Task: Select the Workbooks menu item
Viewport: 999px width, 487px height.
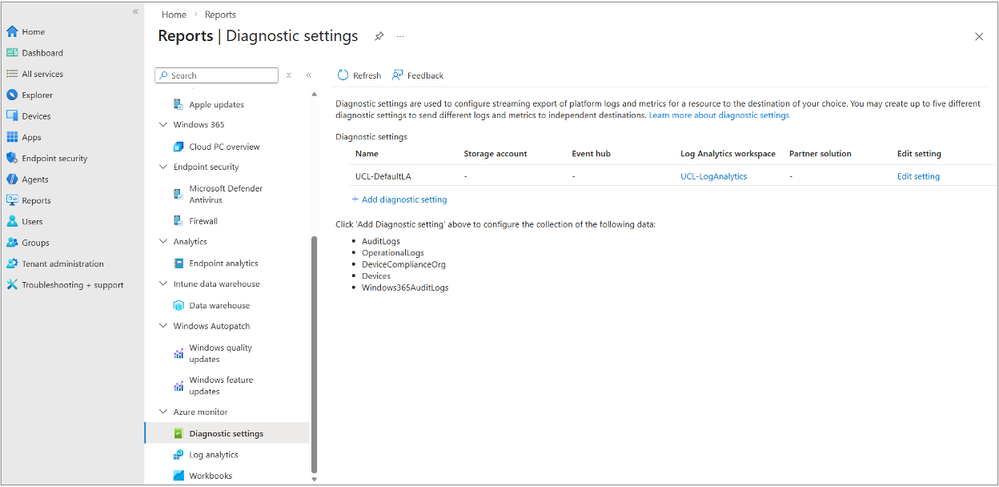Action: [x=210, y=476]
